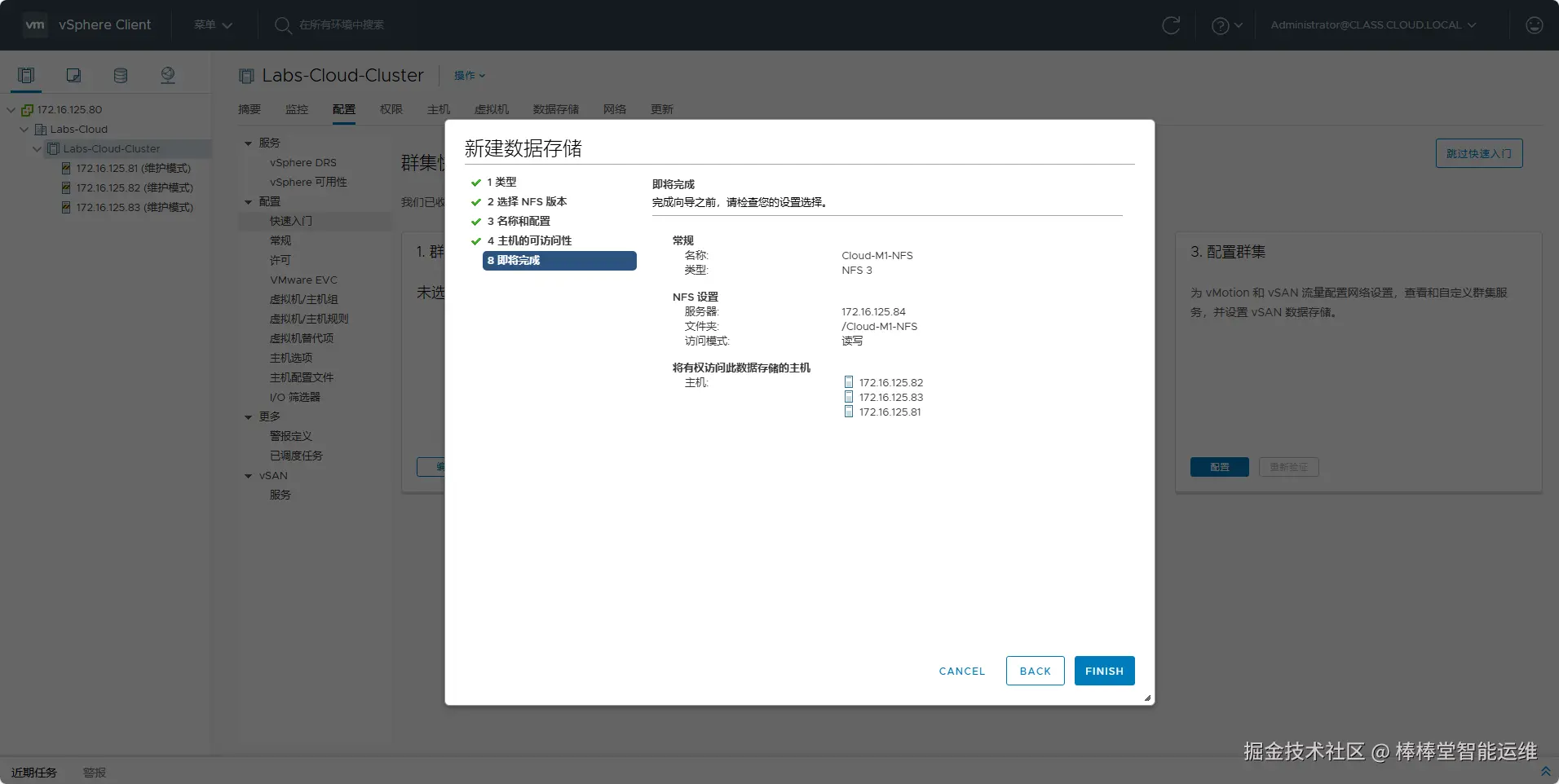Click the FINISH button

coord(1104,671)
